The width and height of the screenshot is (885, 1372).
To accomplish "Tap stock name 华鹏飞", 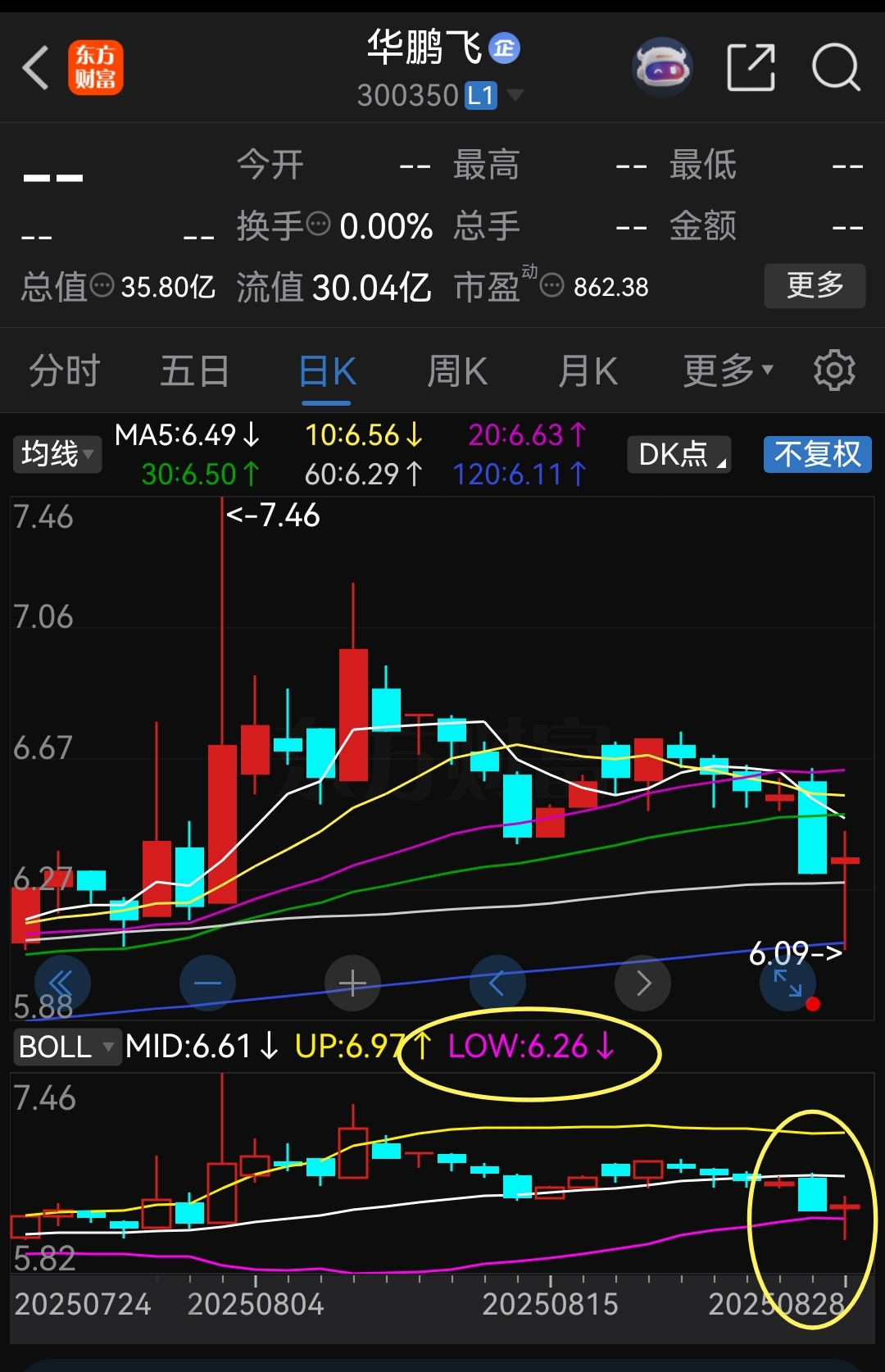I will (x=424, y=48).
